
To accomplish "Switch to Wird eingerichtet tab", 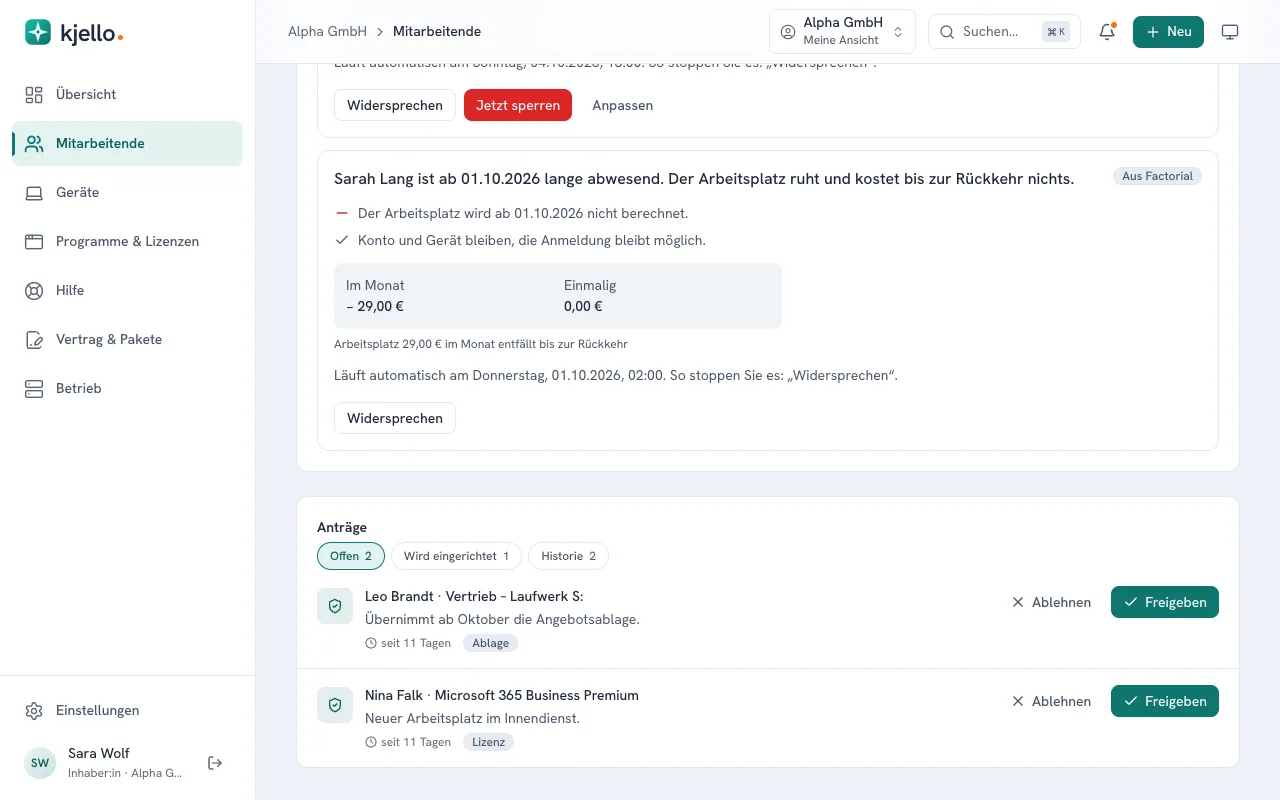I will 456,556.
